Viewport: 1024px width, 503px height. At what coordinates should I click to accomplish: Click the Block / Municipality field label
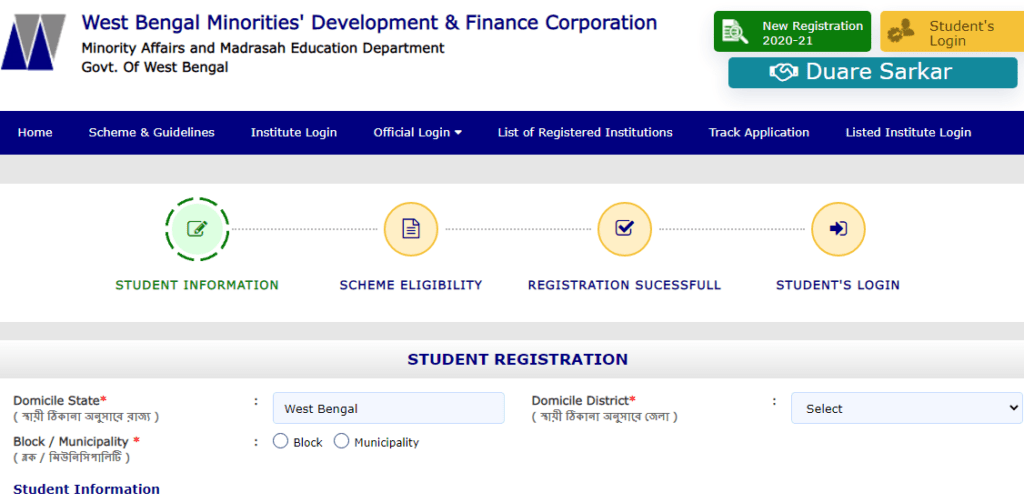click(x=76, y=442)
